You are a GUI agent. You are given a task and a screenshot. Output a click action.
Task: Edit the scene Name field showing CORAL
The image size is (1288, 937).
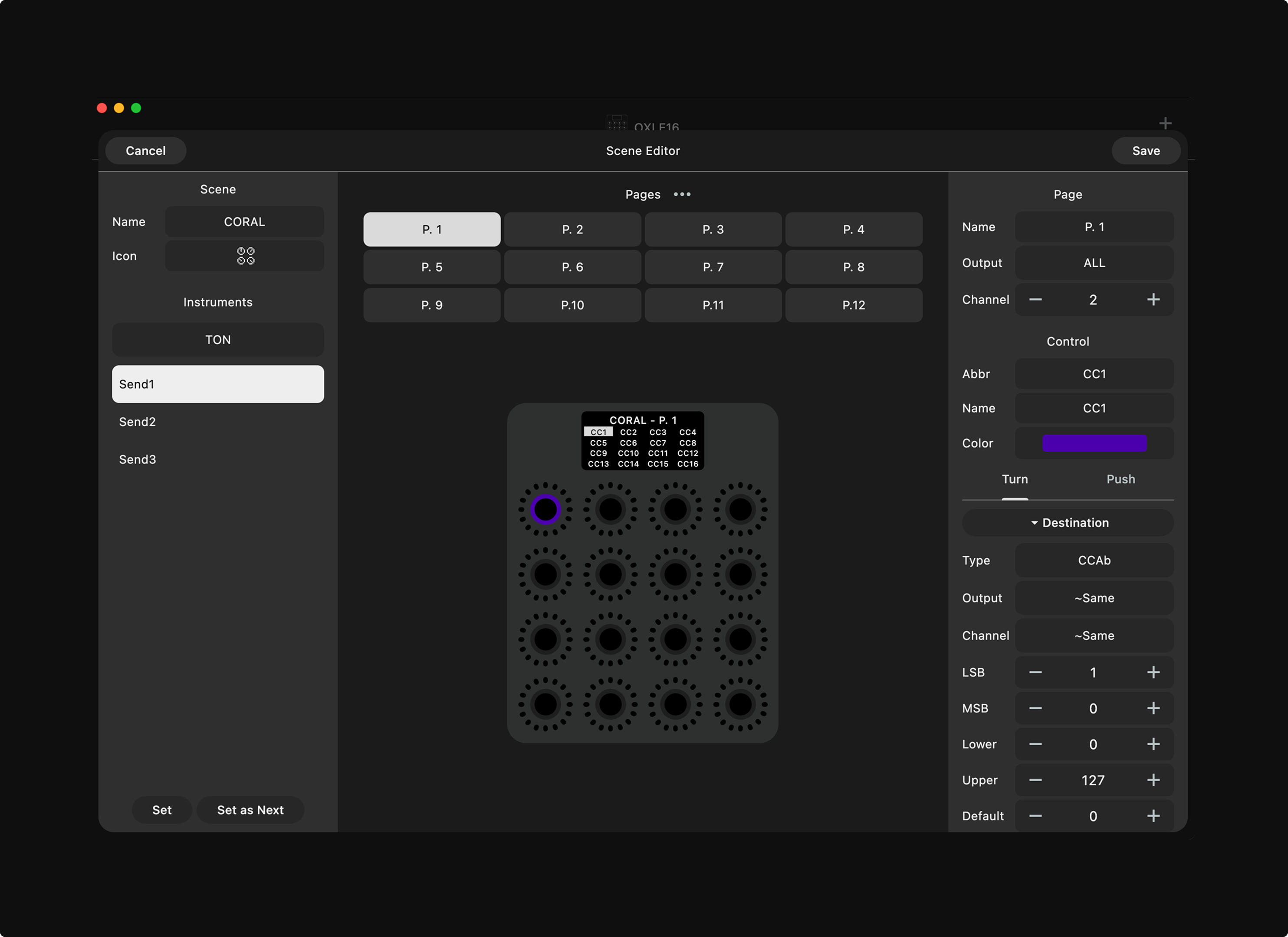[244, 221]
